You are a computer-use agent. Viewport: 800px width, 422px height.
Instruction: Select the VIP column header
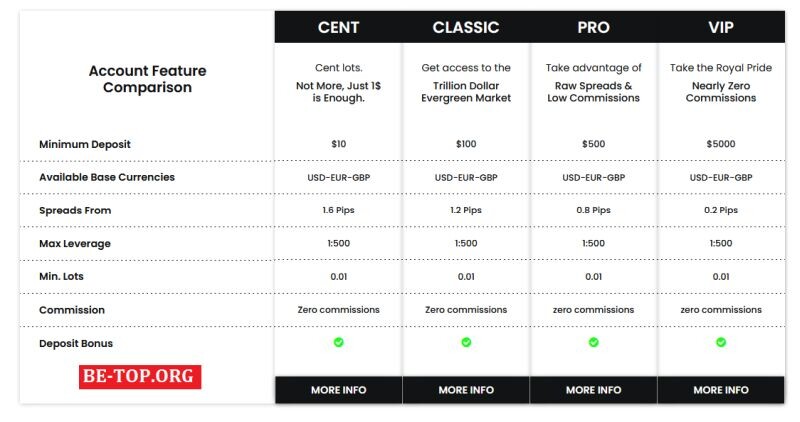(721, 27)
